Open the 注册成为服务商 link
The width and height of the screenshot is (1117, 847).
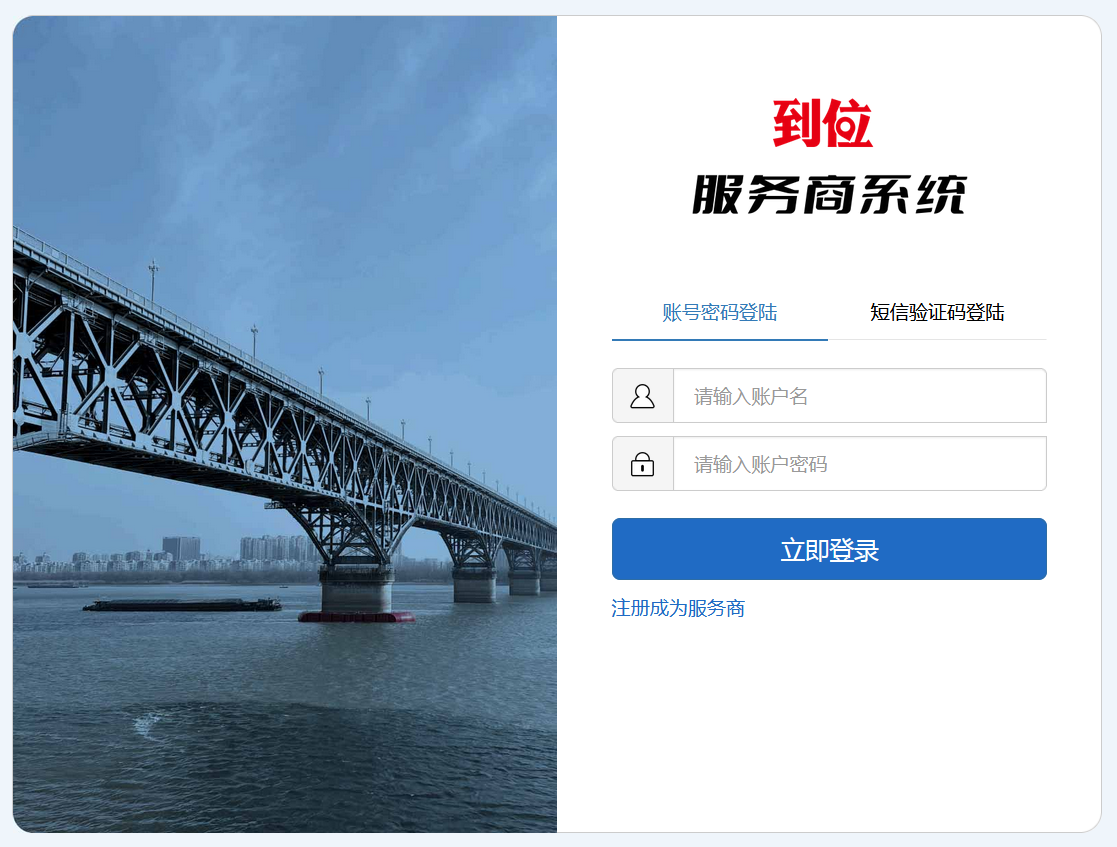tap(678, 608)
